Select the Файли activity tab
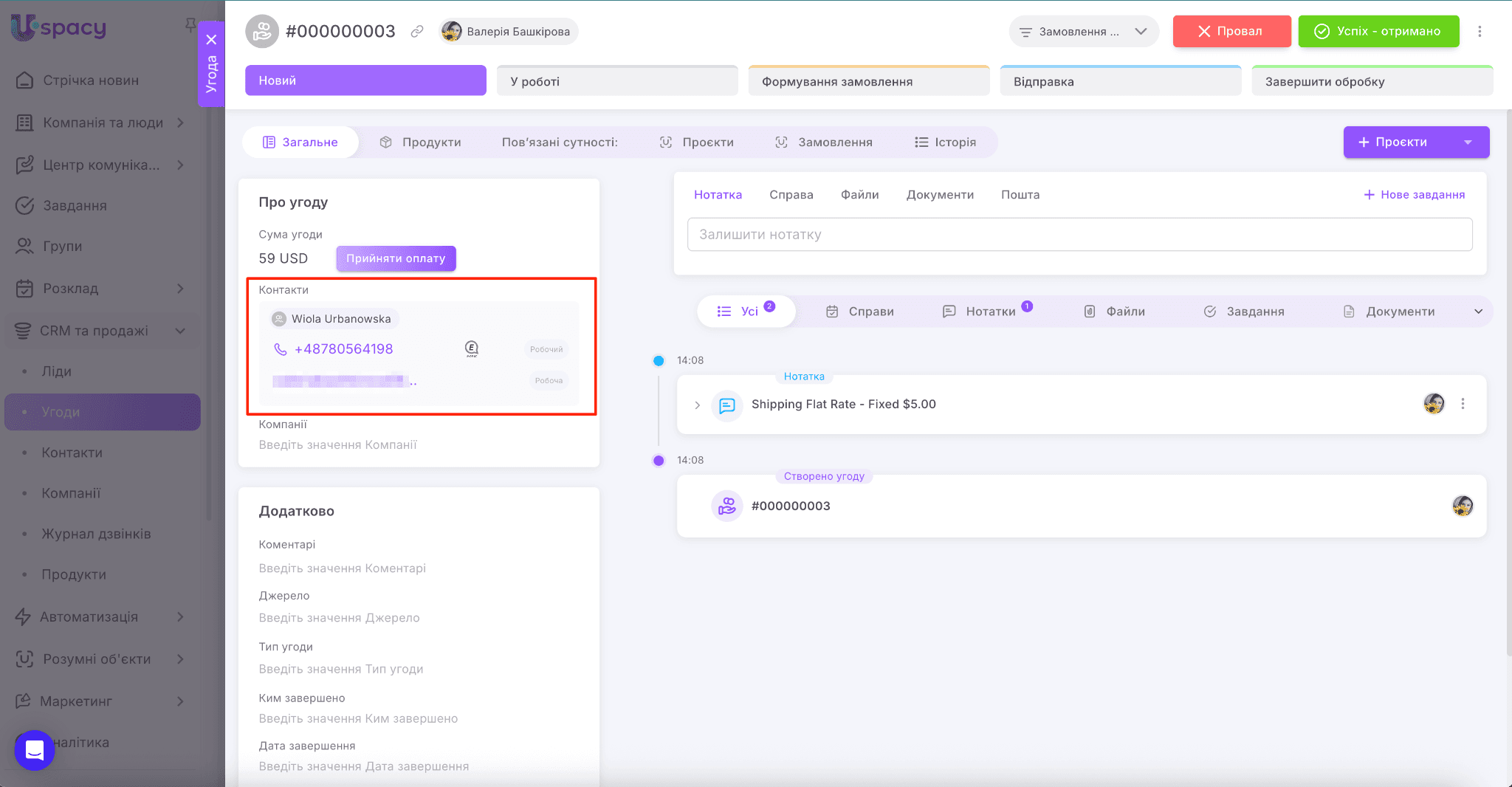Image resolution: width=1512 pixels, height=787 pixels. pyautogui.click(x=859, y=194)
